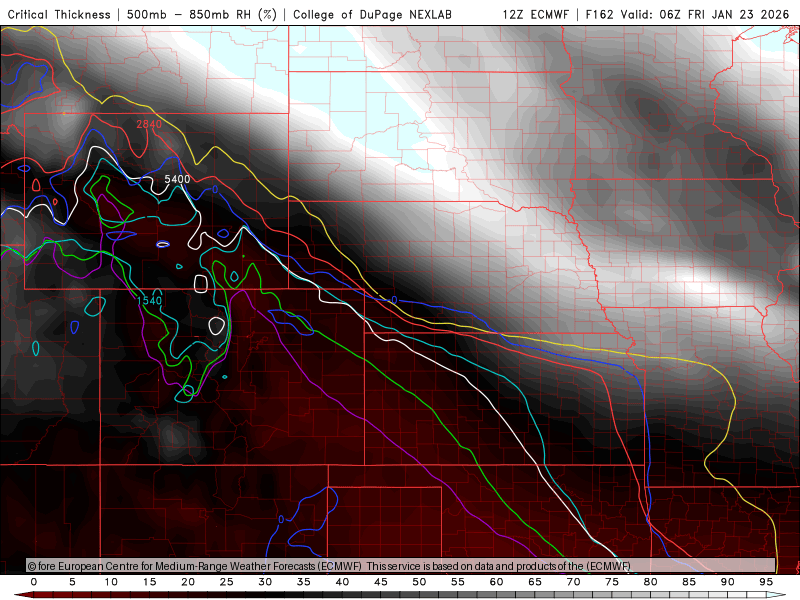Image resolution: width=800 pixels, height=600 pixels.
Task: Click the '45' value on the color scale
Action: click(x=381, y=582)
